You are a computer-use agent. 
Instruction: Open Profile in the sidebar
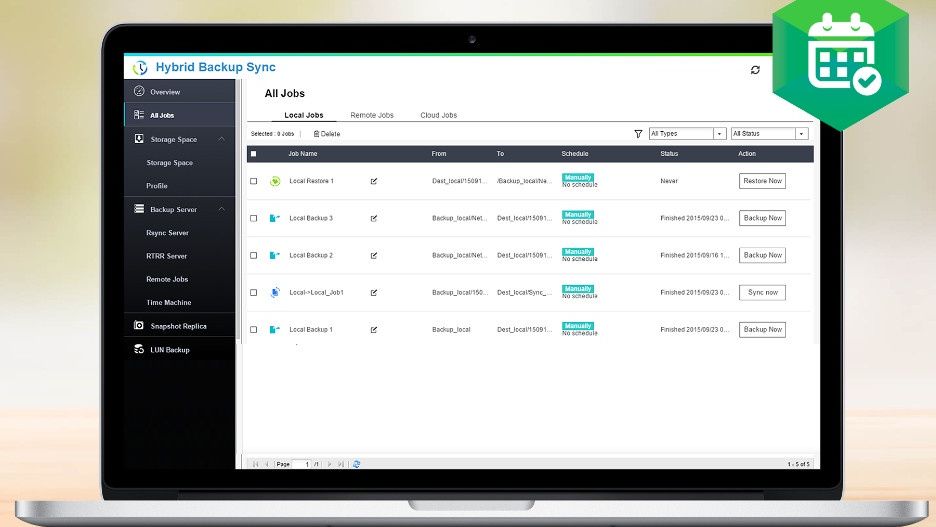[157, 186]
